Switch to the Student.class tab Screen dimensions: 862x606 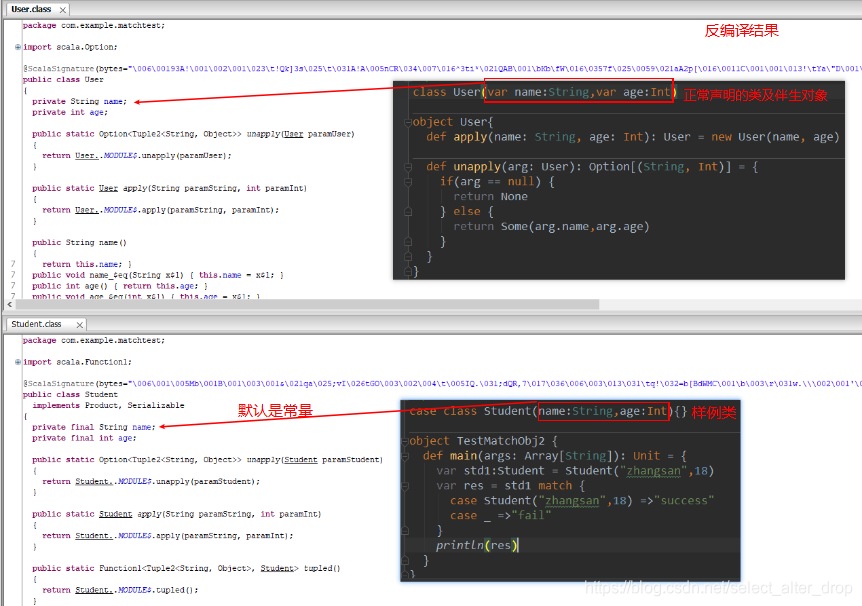36,324
